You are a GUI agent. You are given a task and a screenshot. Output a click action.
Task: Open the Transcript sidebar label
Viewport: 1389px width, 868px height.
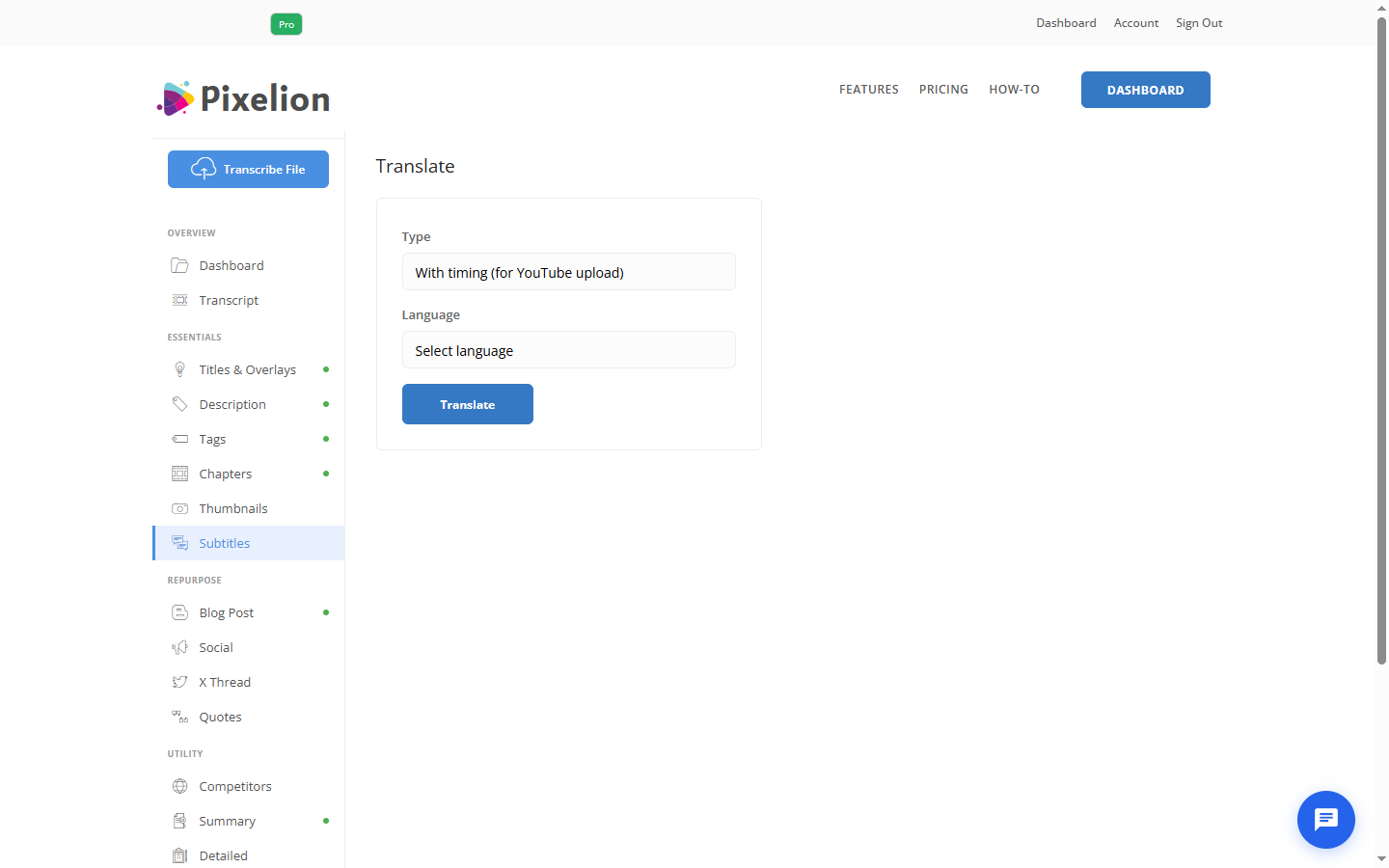229,300
